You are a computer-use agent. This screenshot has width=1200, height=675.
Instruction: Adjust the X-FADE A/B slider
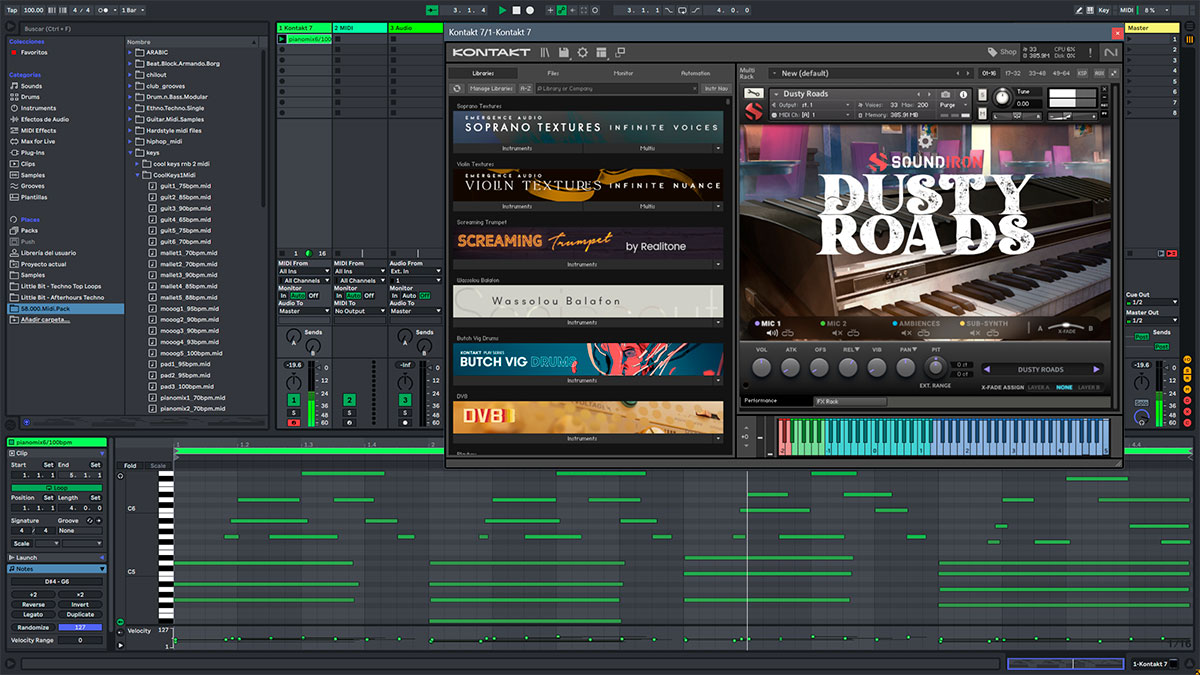(x=1067, y=325)
